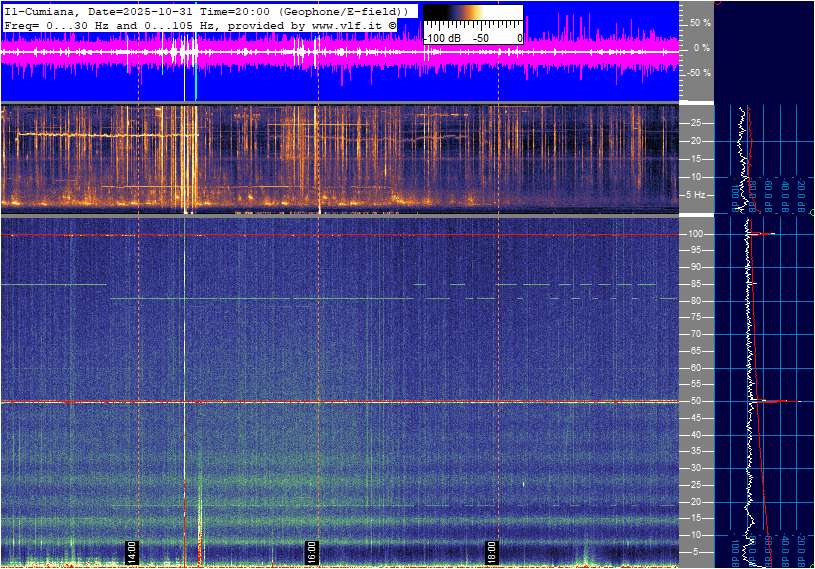
Task: Click the dB color scale gradient bar
Action: 472,21
